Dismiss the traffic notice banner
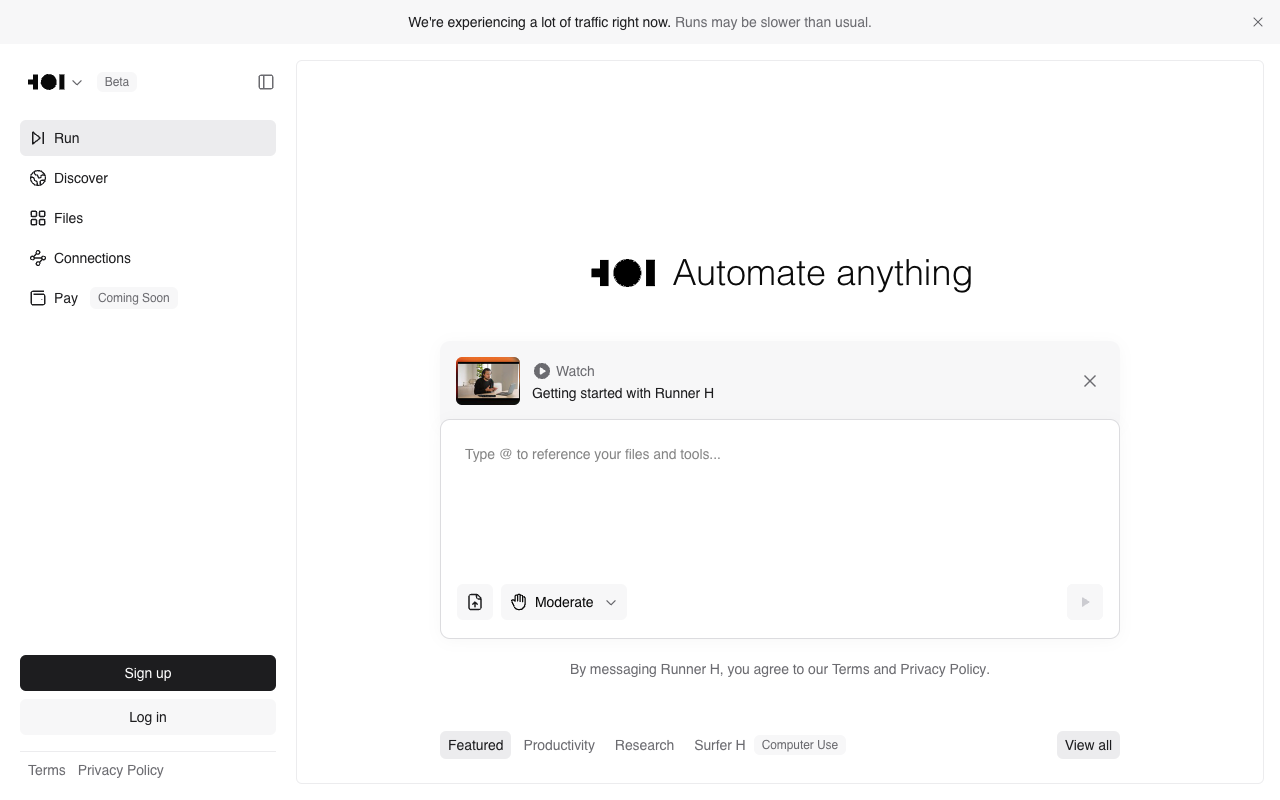1280x800 pixels. [1258, 22]
